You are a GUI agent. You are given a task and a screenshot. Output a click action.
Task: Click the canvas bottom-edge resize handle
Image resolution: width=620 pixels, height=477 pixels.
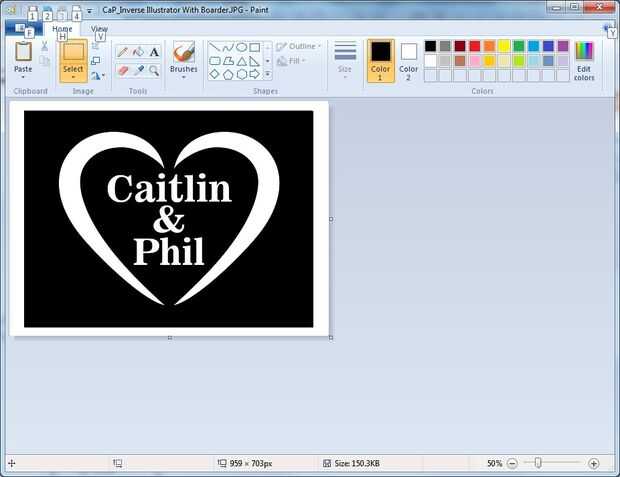[x=170, y=338]
